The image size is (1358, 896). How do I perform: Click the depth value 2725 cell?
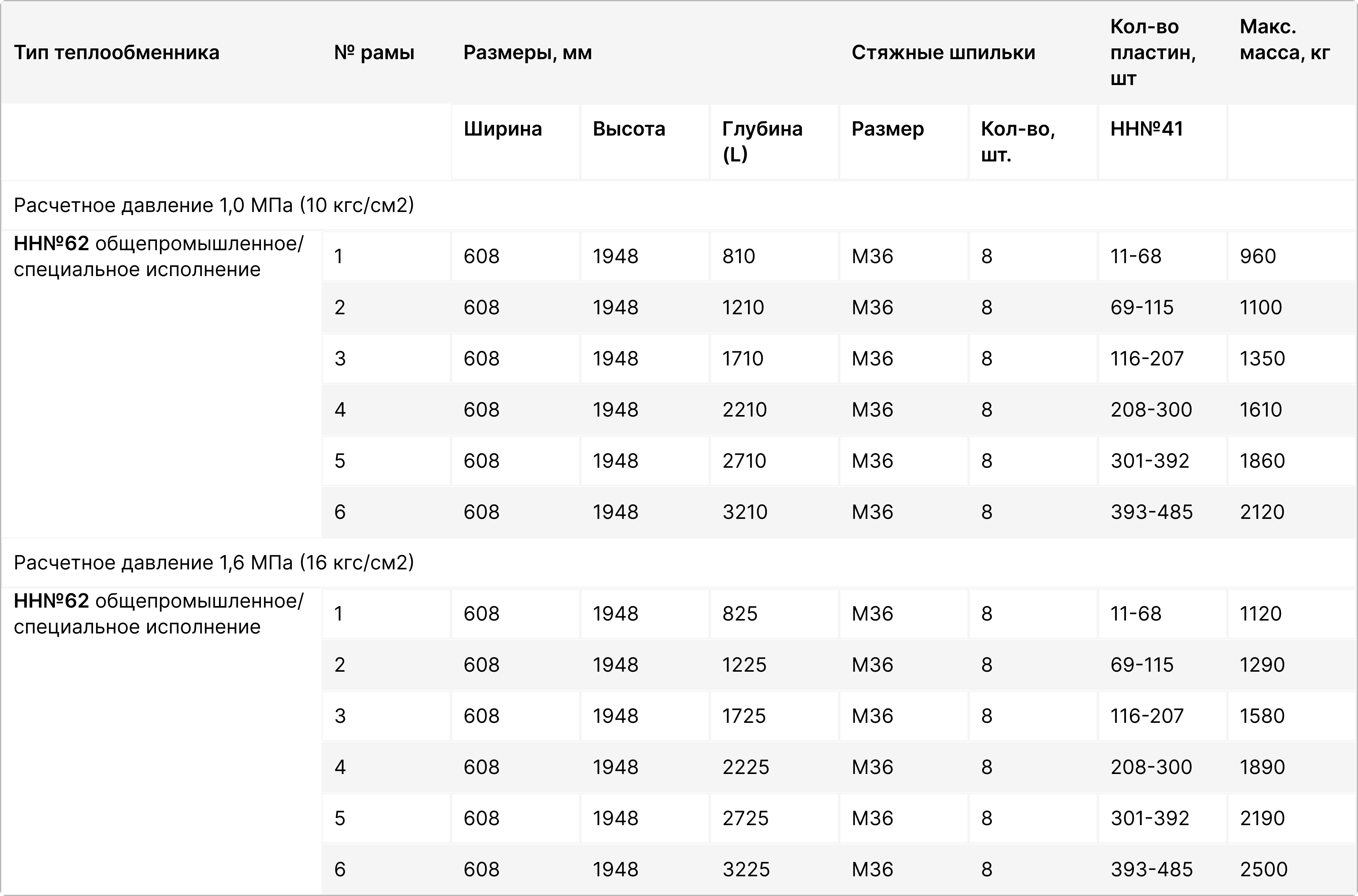746,818
